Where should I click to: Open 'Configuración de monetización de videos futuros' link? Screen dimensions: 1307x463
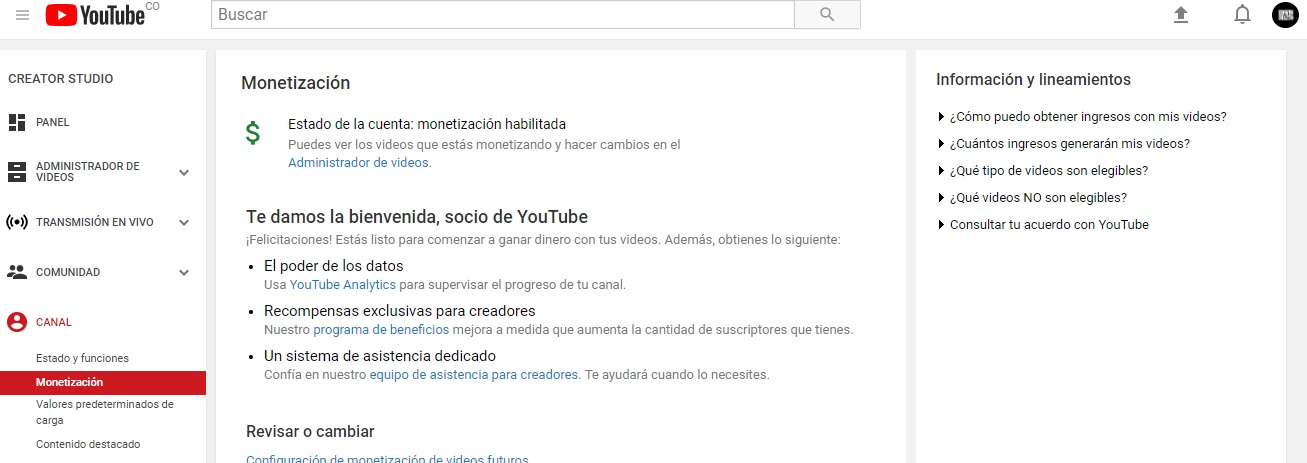(x=387, y=459)
